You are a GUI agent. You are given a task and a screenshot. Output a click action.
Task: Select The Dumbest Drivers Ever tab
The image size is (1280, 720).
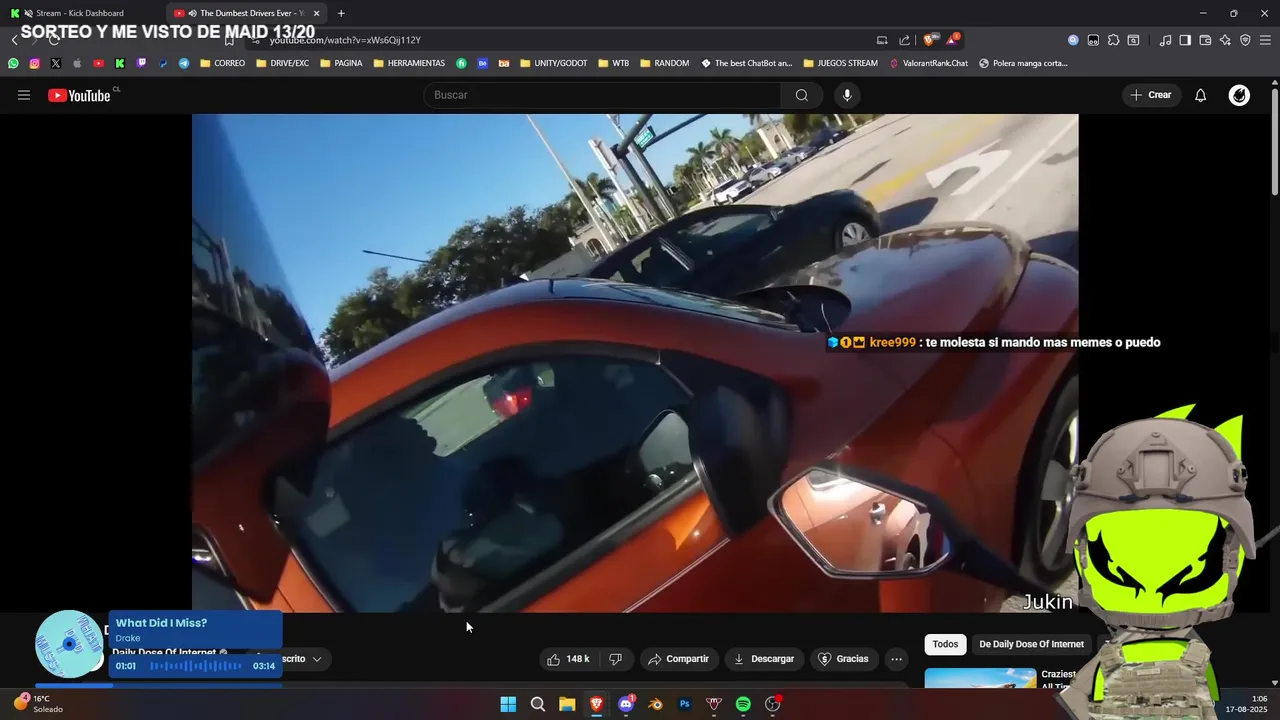coord(247,13)
